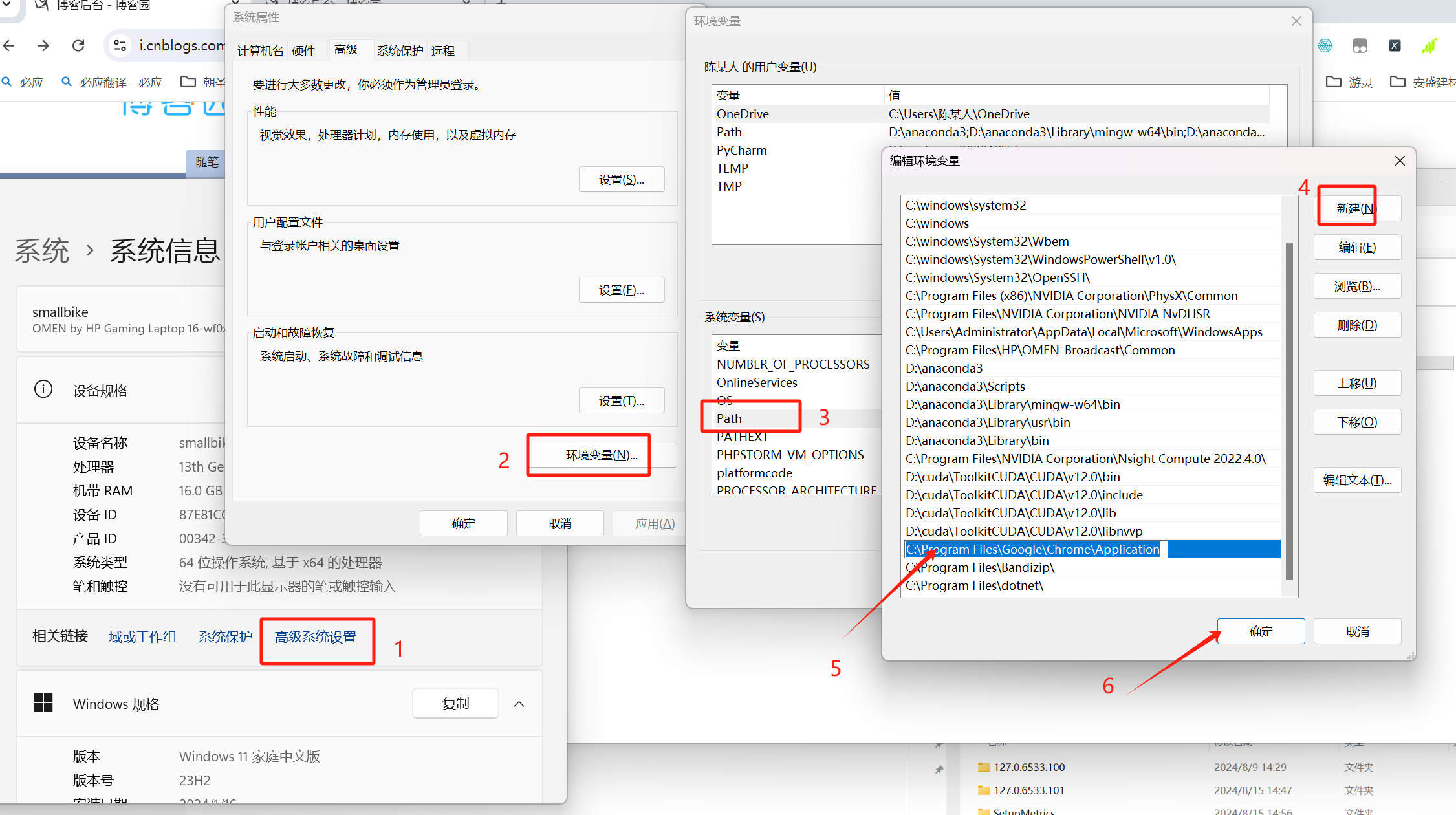Screen dimensions: 1456x815
Task: Click the 复制 button for Windows specs
Action: pyautogui.click(x=455, y=703)
